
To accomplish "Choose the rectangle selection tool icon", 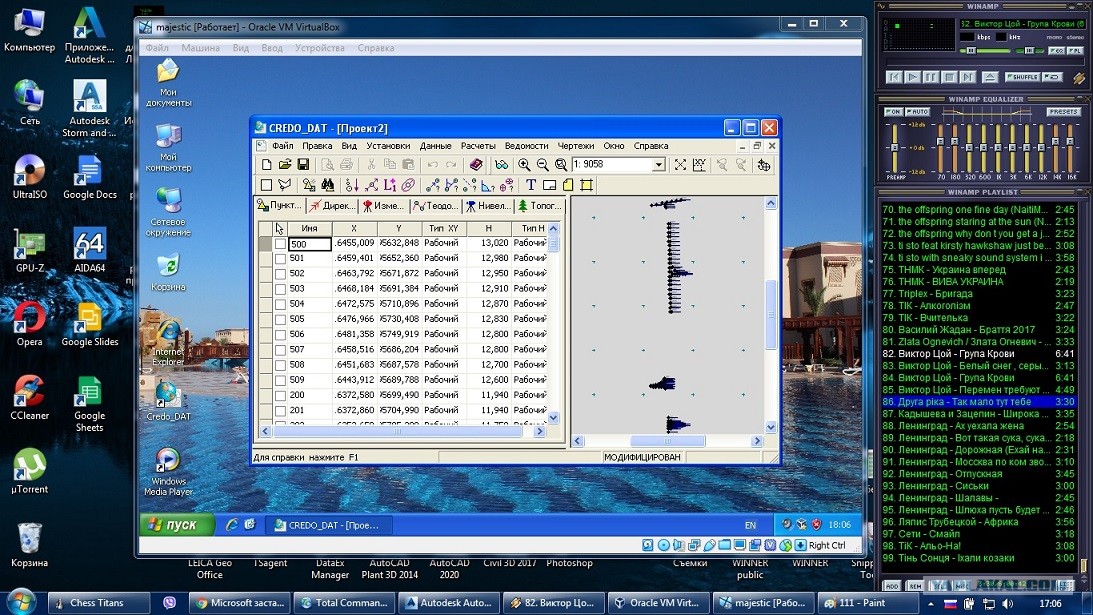I will coord(266,185).
